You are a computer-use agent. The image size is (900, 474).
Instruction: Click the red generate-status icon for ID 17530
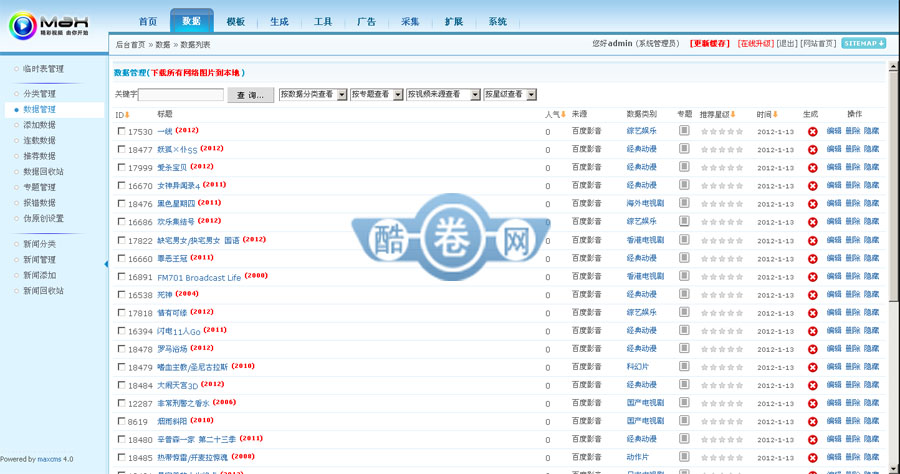(812, 131)
